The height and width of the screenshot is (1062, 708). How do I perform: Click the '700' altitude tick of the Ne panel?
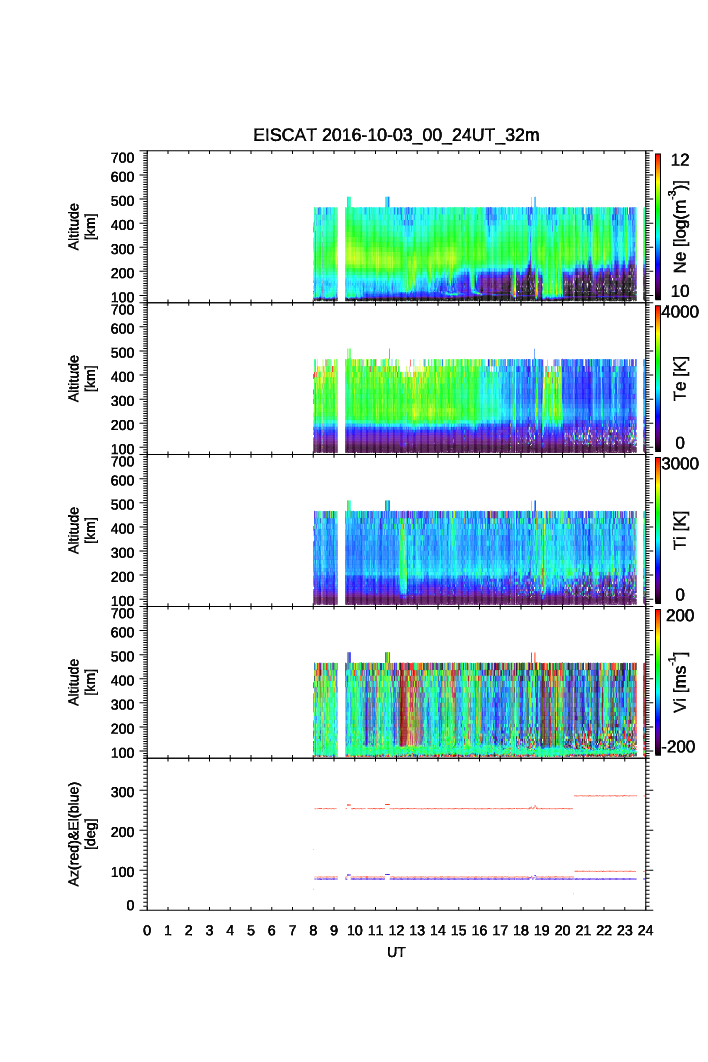point(123,158)
